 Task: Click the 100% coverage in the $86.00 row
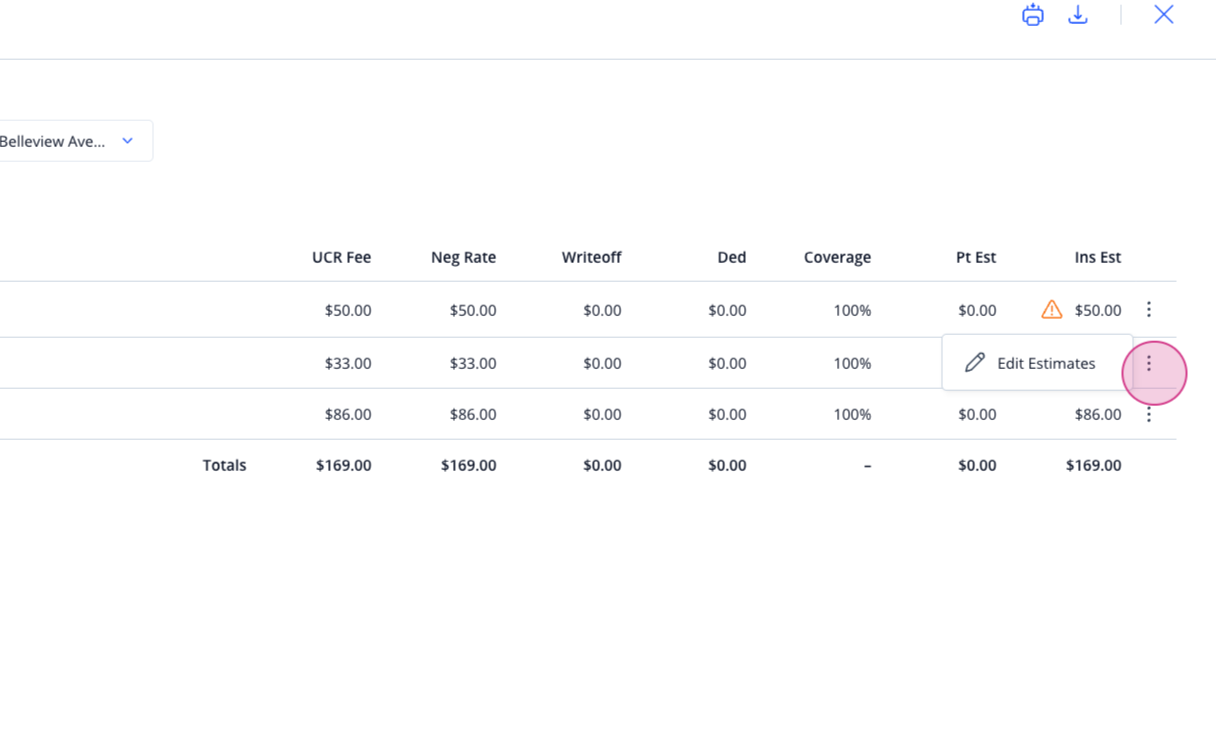[x=852, y=414]
